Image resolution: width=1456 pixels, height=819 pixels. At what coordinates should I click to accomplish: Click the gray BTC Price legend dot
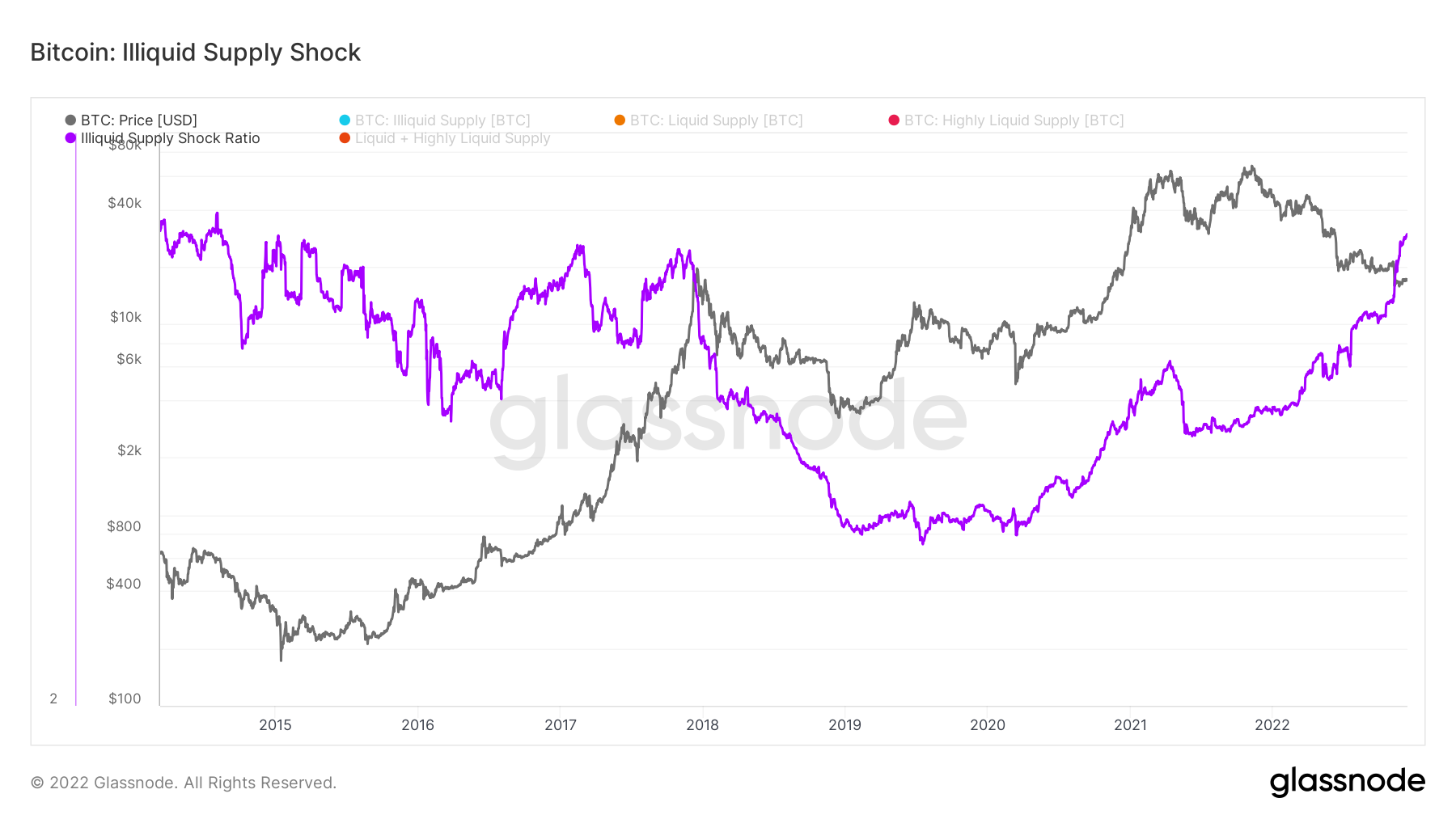(x=70, y=120)
